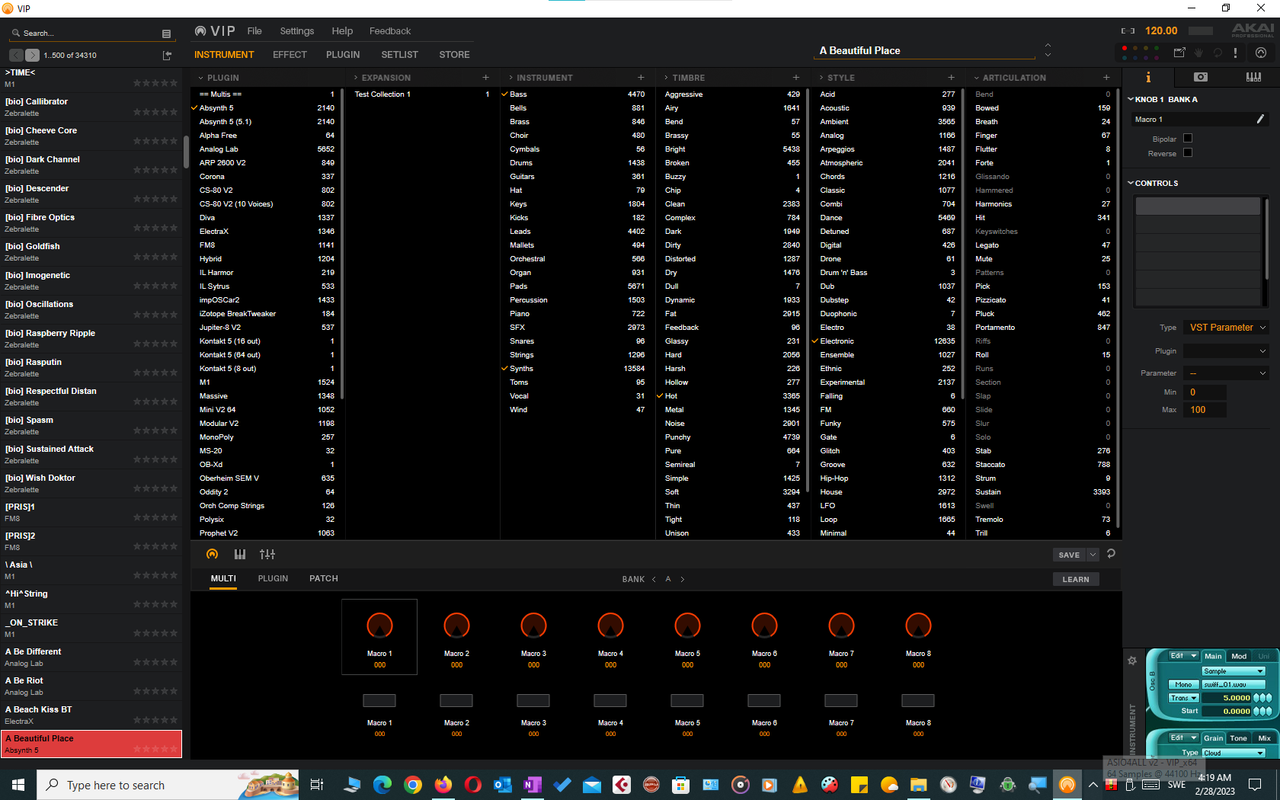1280x800 pixels.
Task: Open the Settings menu
Action: point(297,31)
